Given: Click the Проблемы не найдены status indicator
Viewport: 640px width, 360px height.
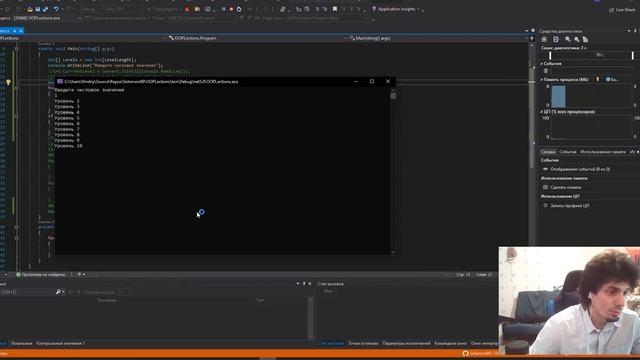Looking at the screenshot, I should pos(40,275).
